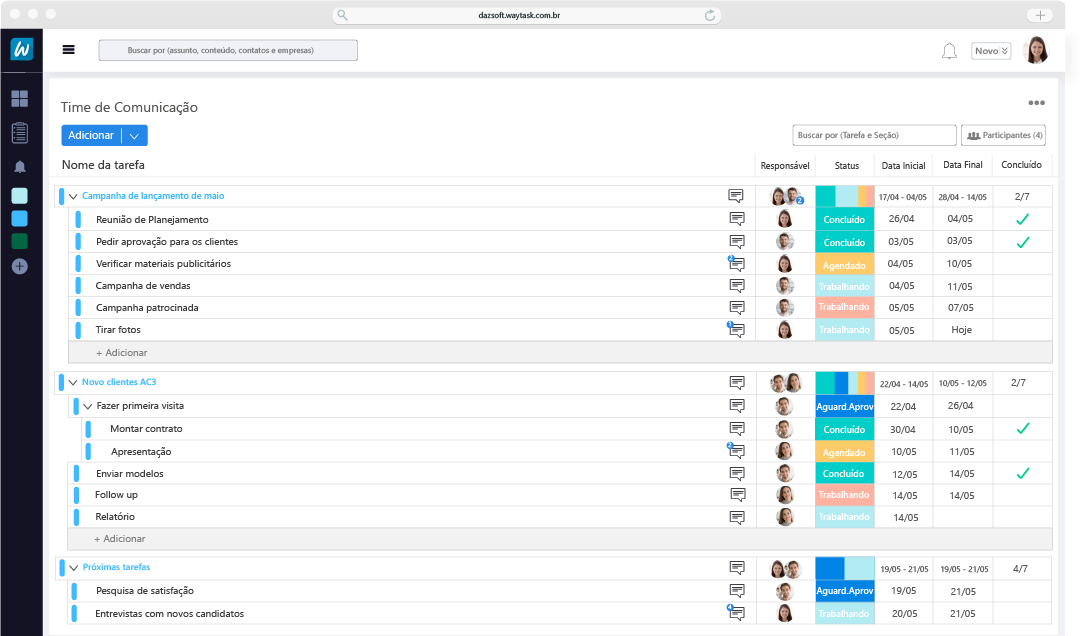This screenshot has width=1088, height=636.
Task: Click the notifications bell in top bar
Action: pos(949,51)
